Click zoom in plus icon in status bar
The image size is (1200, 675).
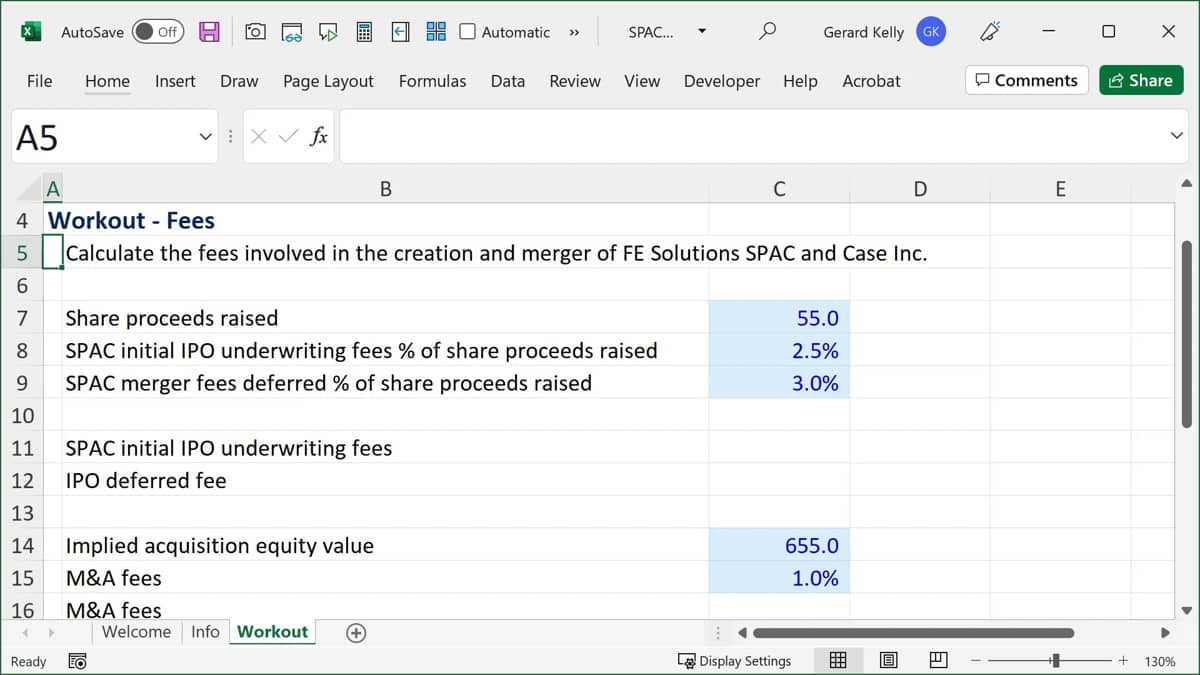pyautogui.click(x=1123, y=661)
